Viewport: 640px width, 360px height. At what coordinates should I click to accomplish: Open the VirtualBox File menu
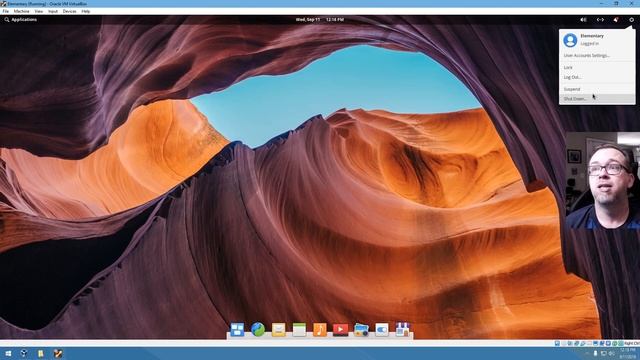tap(6, 11)
